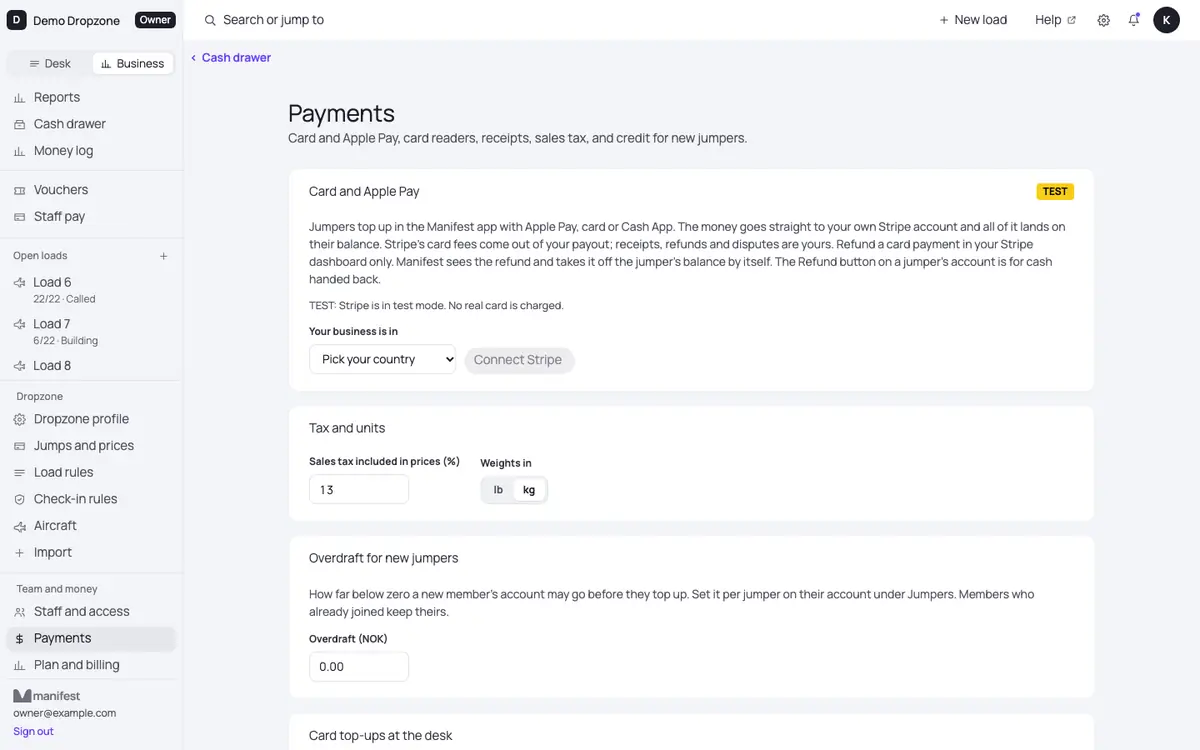Click the Load 7 plane icon
This screenshot has width=1200, height=750.
pyautogui.click(x=19, y=325)
